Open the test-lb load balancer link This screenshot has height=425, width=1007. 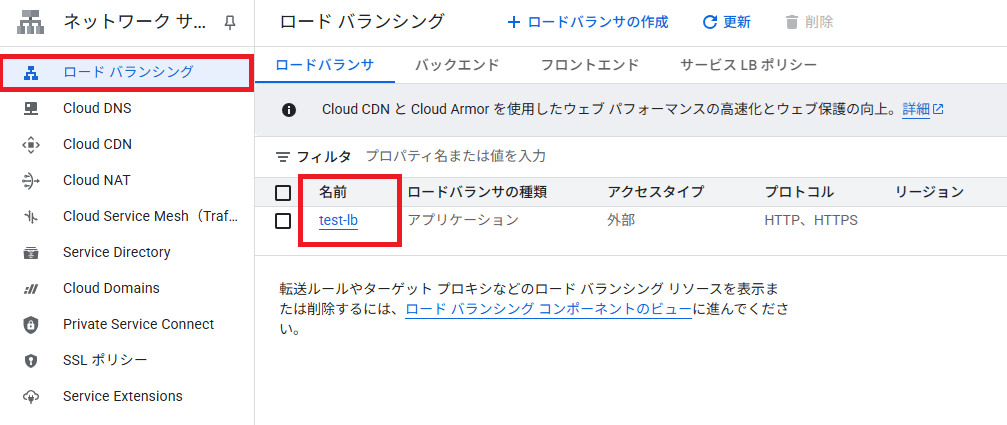pyautogui.click(x=338, y=221)
